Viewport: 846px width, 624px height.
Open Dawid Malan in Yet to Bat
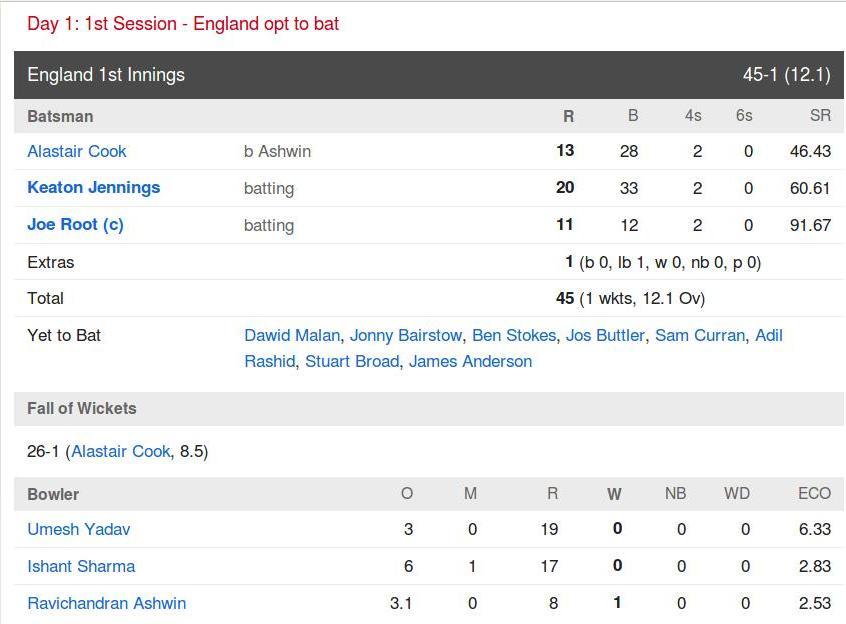point(292,335)
